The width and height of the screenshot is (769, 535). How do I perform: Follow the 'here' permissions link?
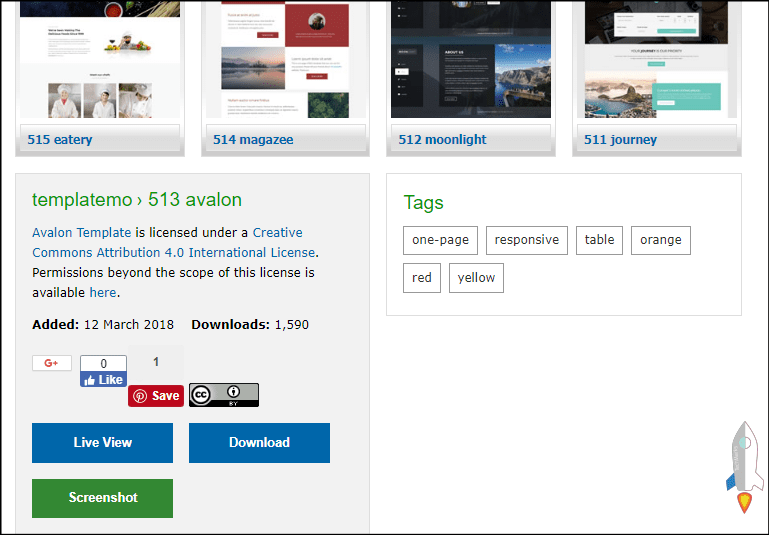click(102, 292)
